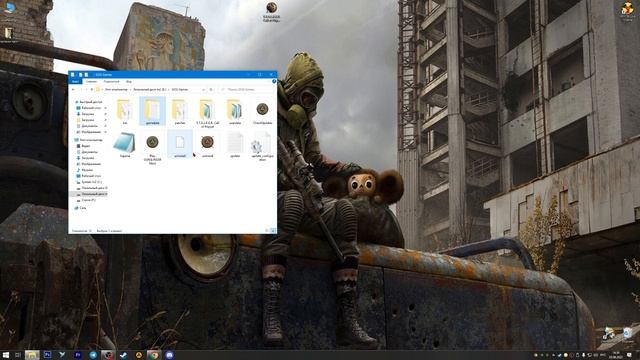Click the GOG Games breadcrumb segment

[180, 89]
